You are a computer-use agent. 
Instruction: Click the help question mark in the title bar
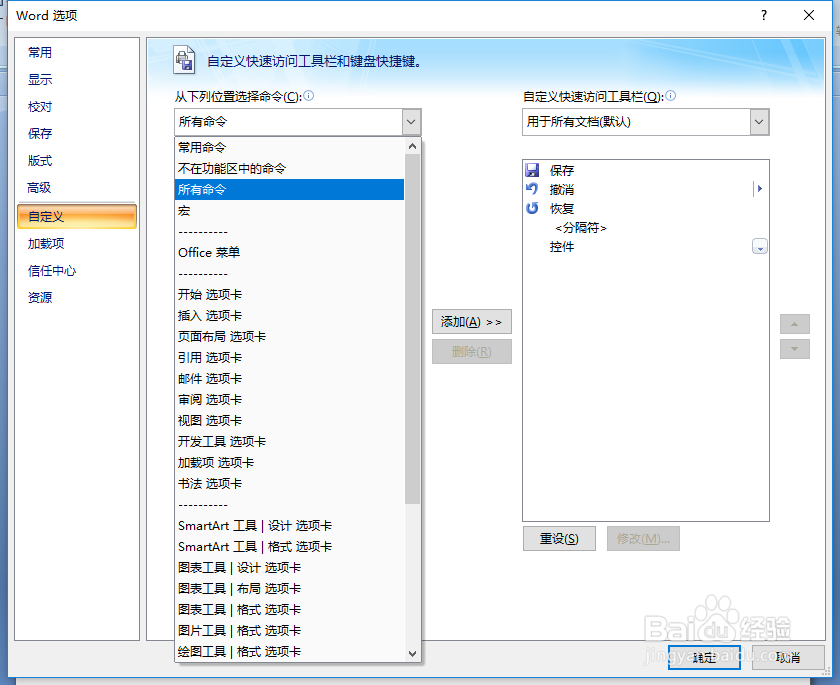pyautogui.click(x=764, y=16)
